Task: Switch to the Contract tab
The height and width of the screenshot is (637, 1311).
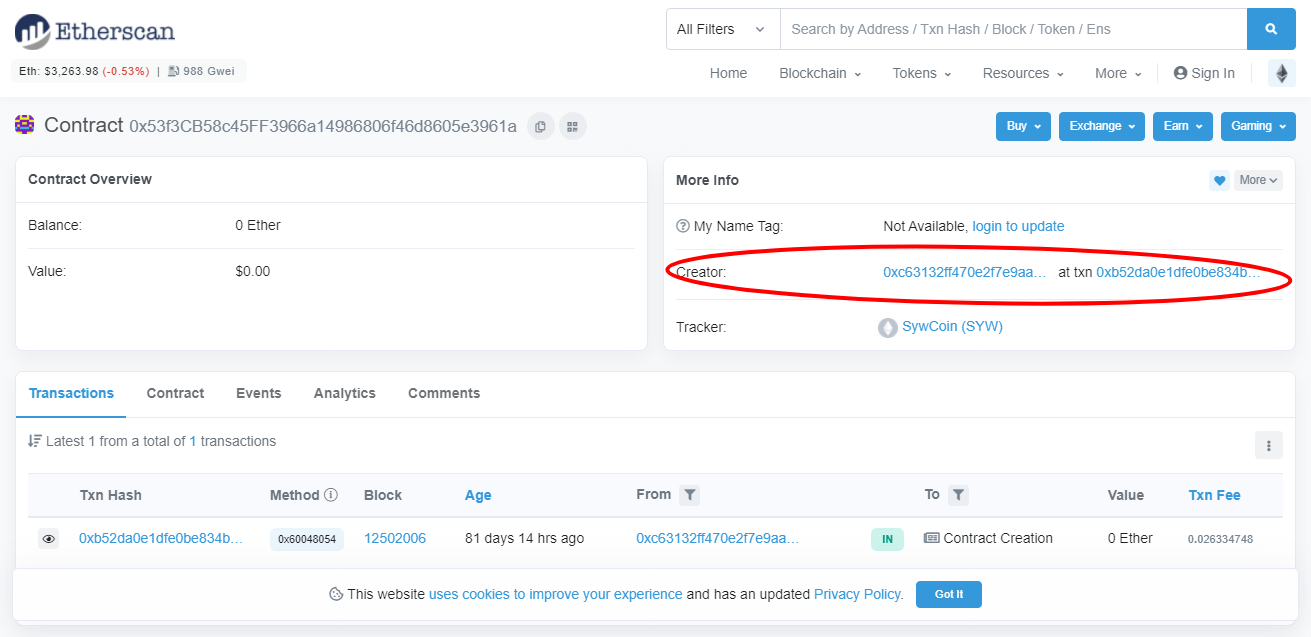Action: [175, 393]
